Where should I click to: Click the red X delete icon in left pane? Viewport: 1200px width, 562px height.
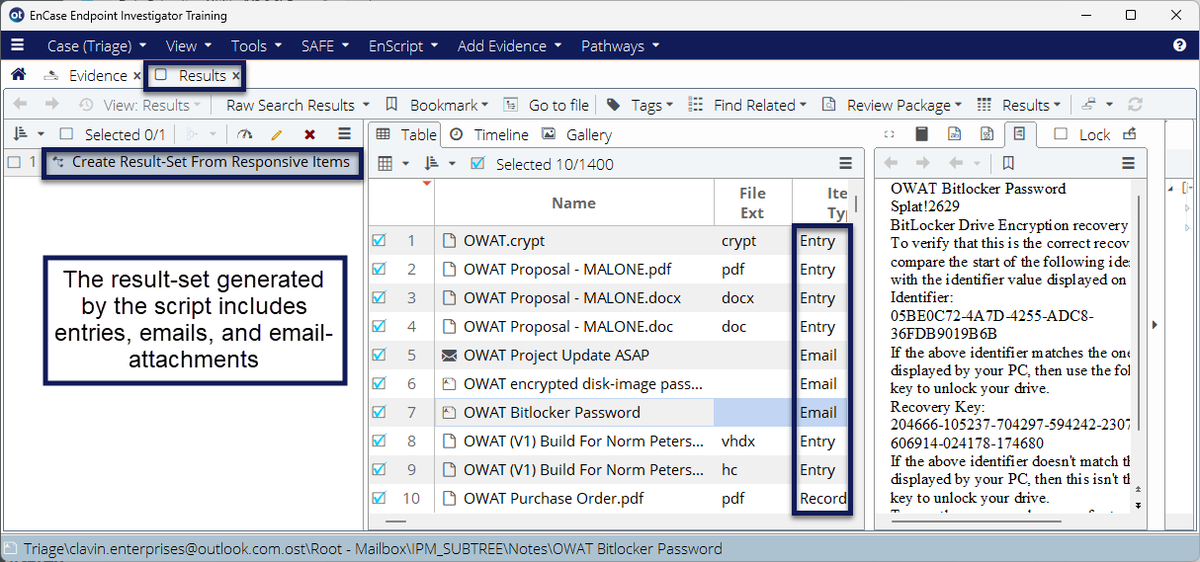[310, 134]
